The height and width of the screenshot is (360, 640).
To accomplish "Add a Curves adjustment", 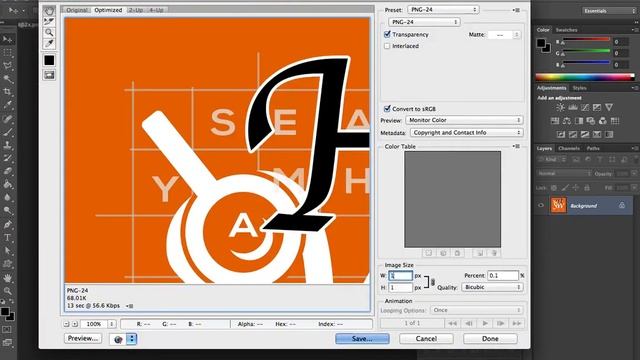I will pyautogui.click(x=585, y=107).
